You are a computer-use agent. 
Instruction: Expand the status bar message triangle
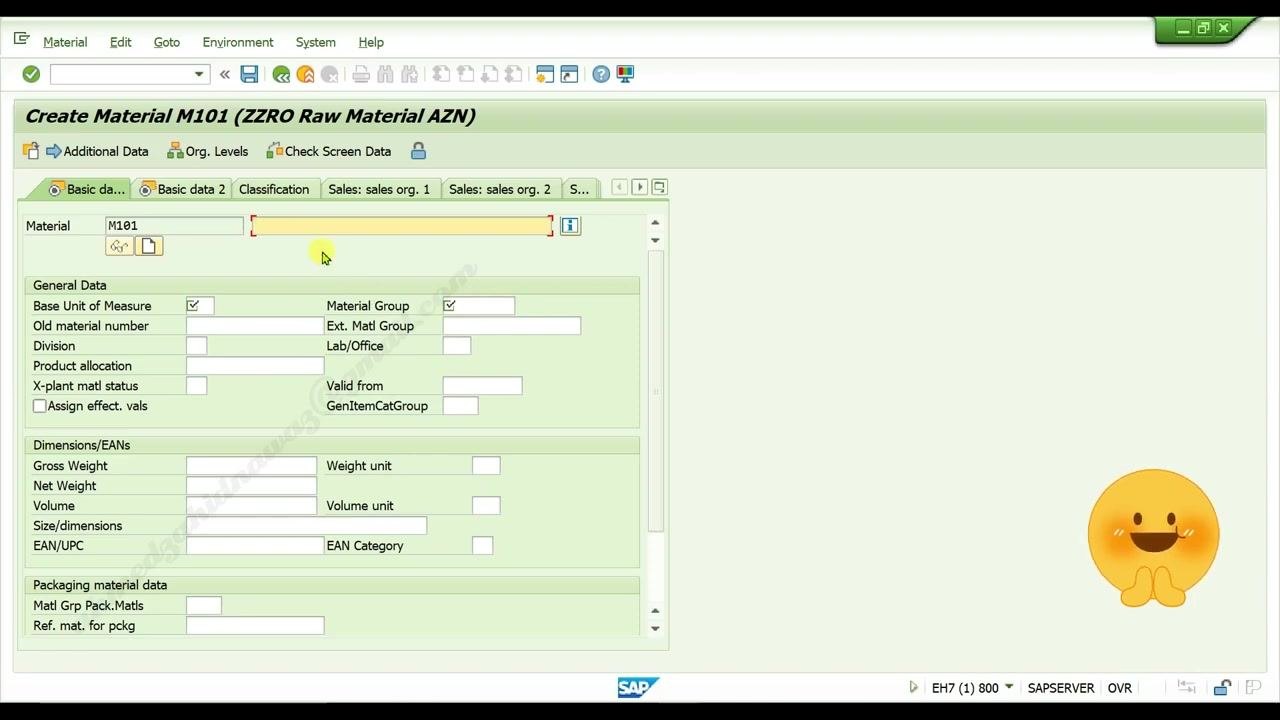pyautogui.click(x=913, y=687)
